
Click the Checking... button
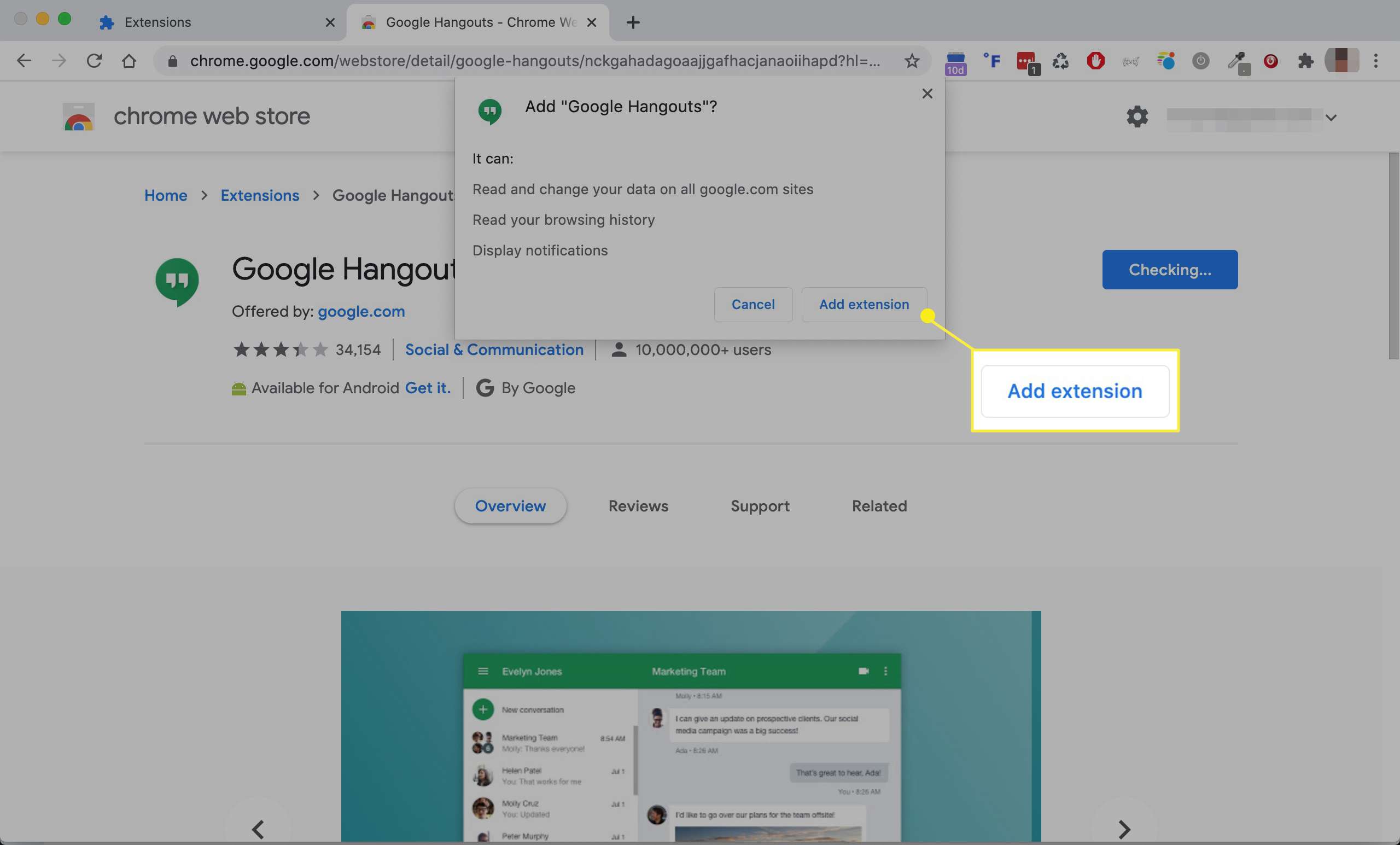coord(1169,270)
